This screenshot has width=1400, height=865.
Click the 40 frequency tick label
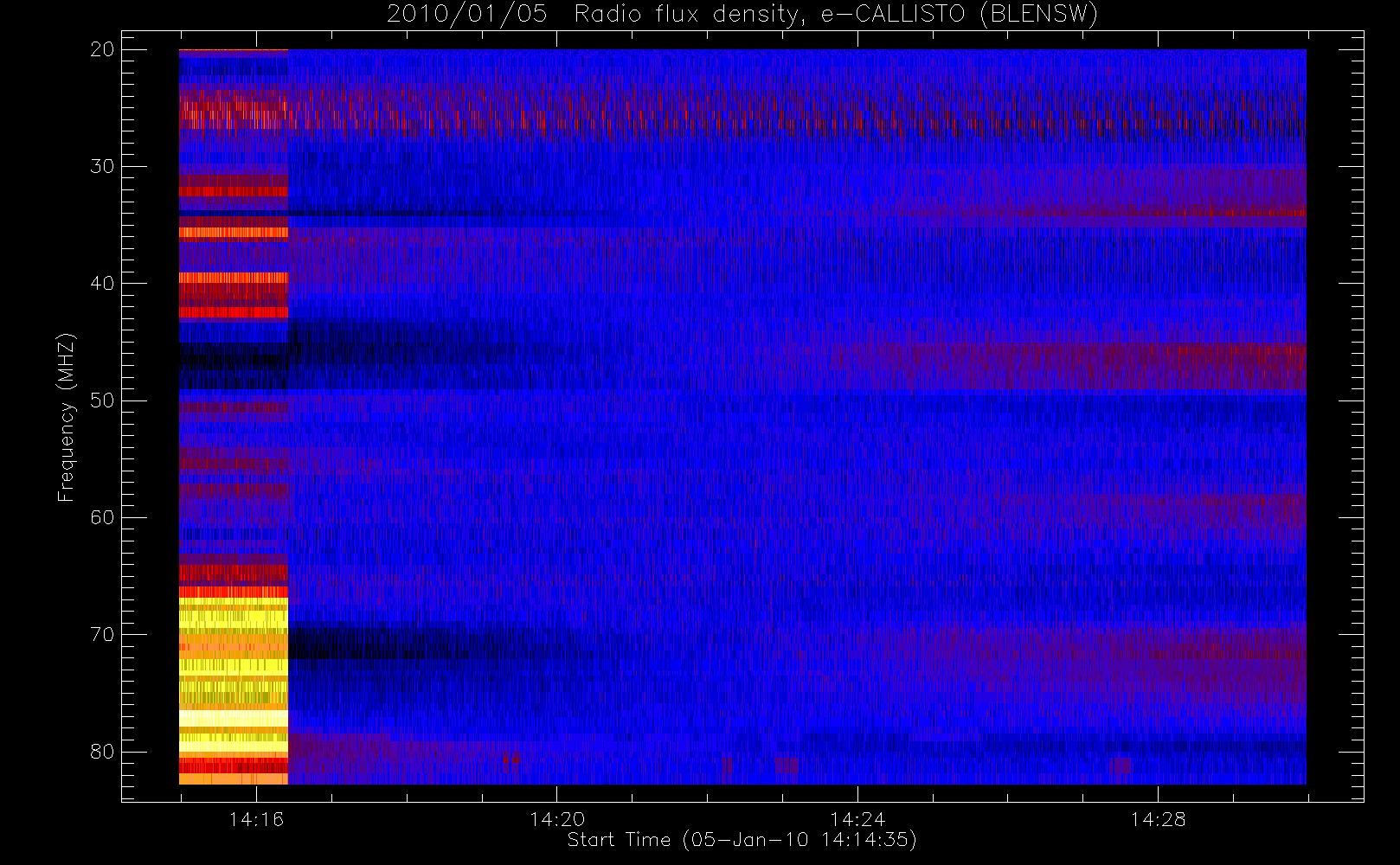(102, 284)
